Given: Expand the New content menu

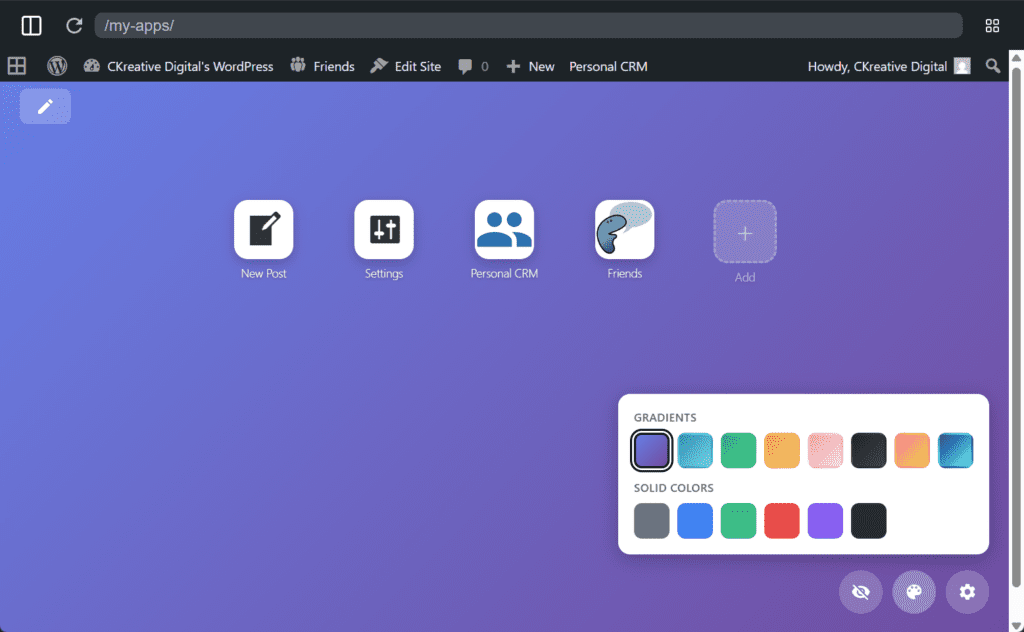Looking at the screenshot, I should 530,66.
